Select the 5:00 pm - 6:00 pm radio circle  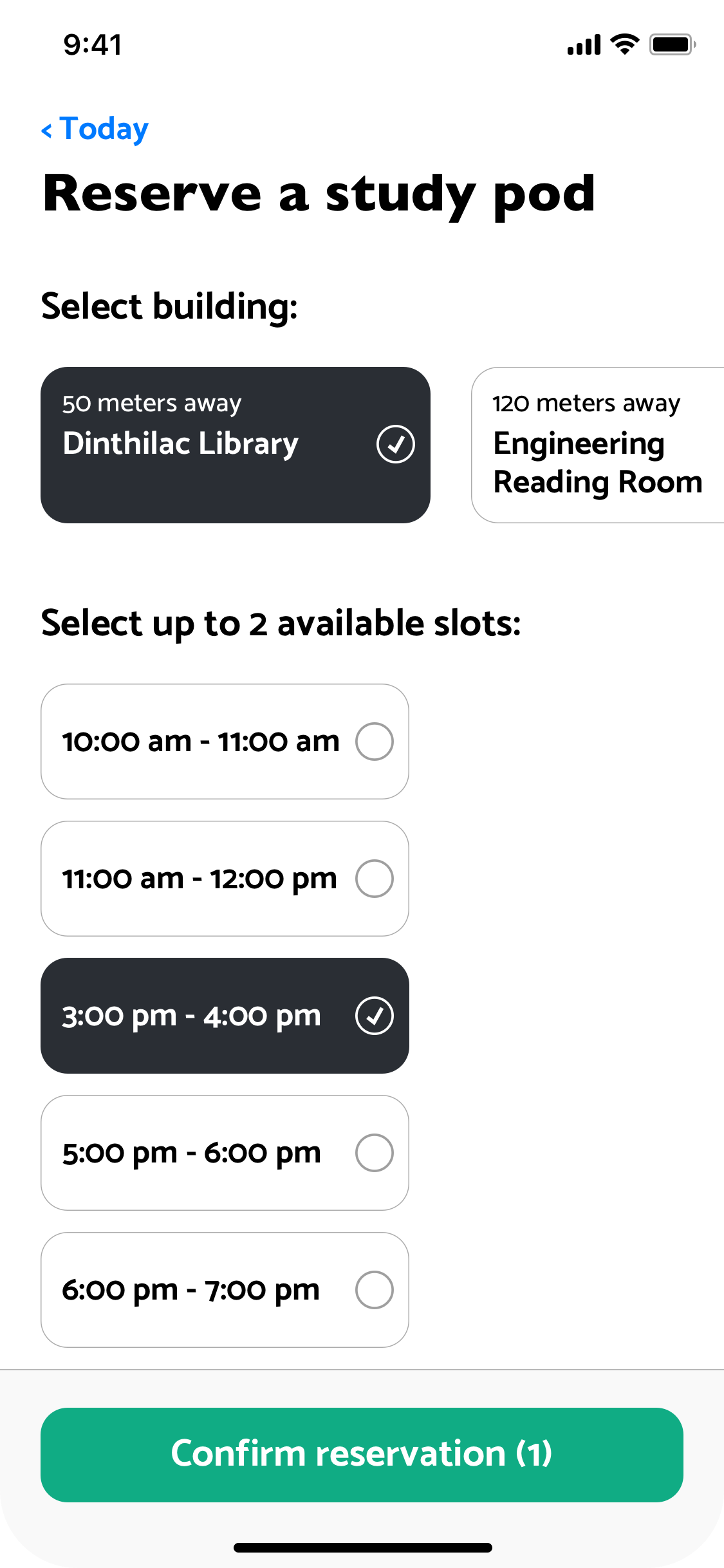coord(375,1153)
